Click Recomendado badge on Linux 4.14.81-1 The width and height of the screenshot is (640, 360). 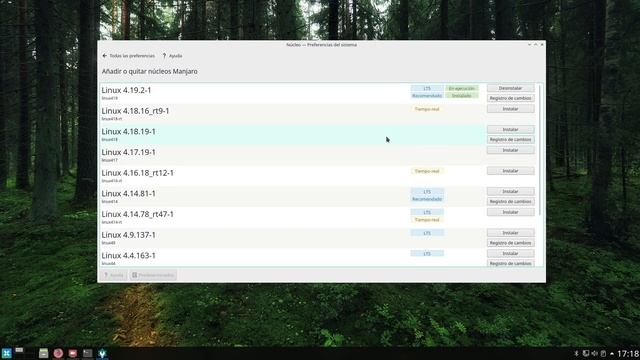[427, 199]
